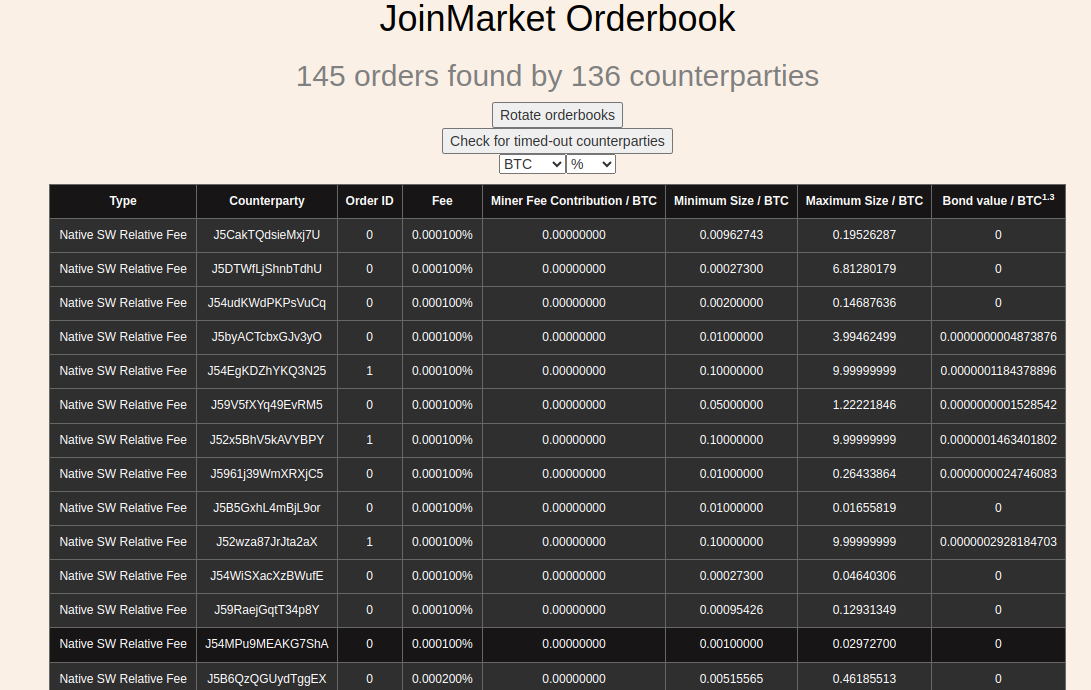
Task: Click maximum size 0.12931349
Action: [x=864, y=611]
